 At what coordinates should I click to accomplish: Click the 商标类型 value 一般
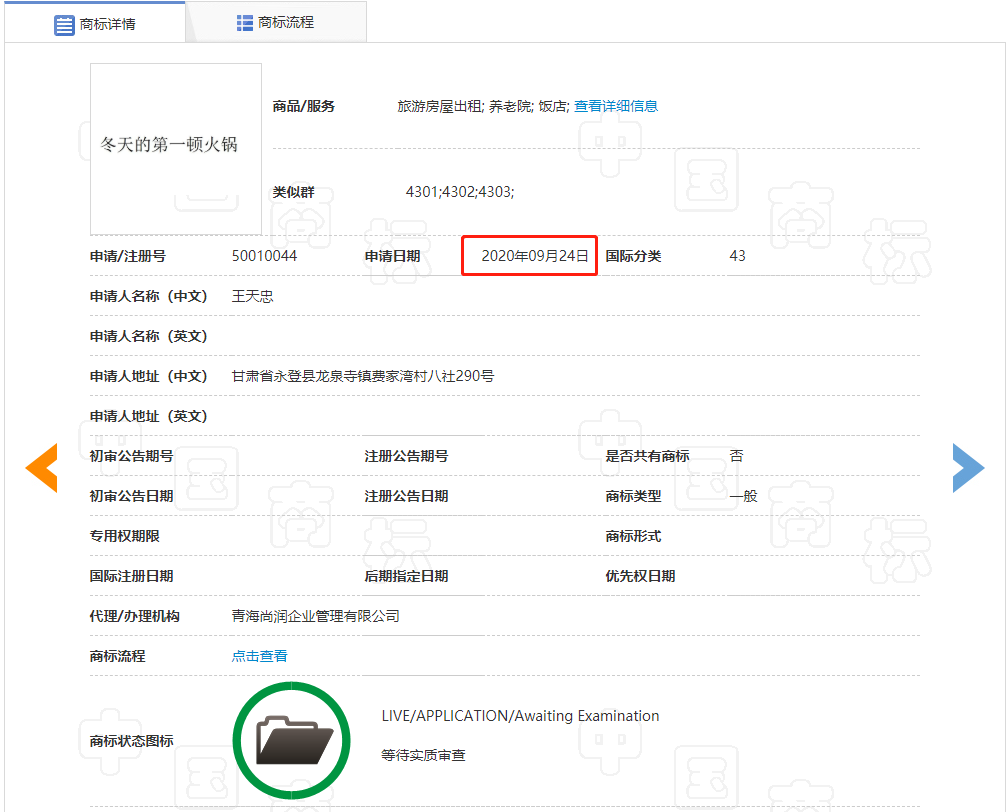[743, 496]
